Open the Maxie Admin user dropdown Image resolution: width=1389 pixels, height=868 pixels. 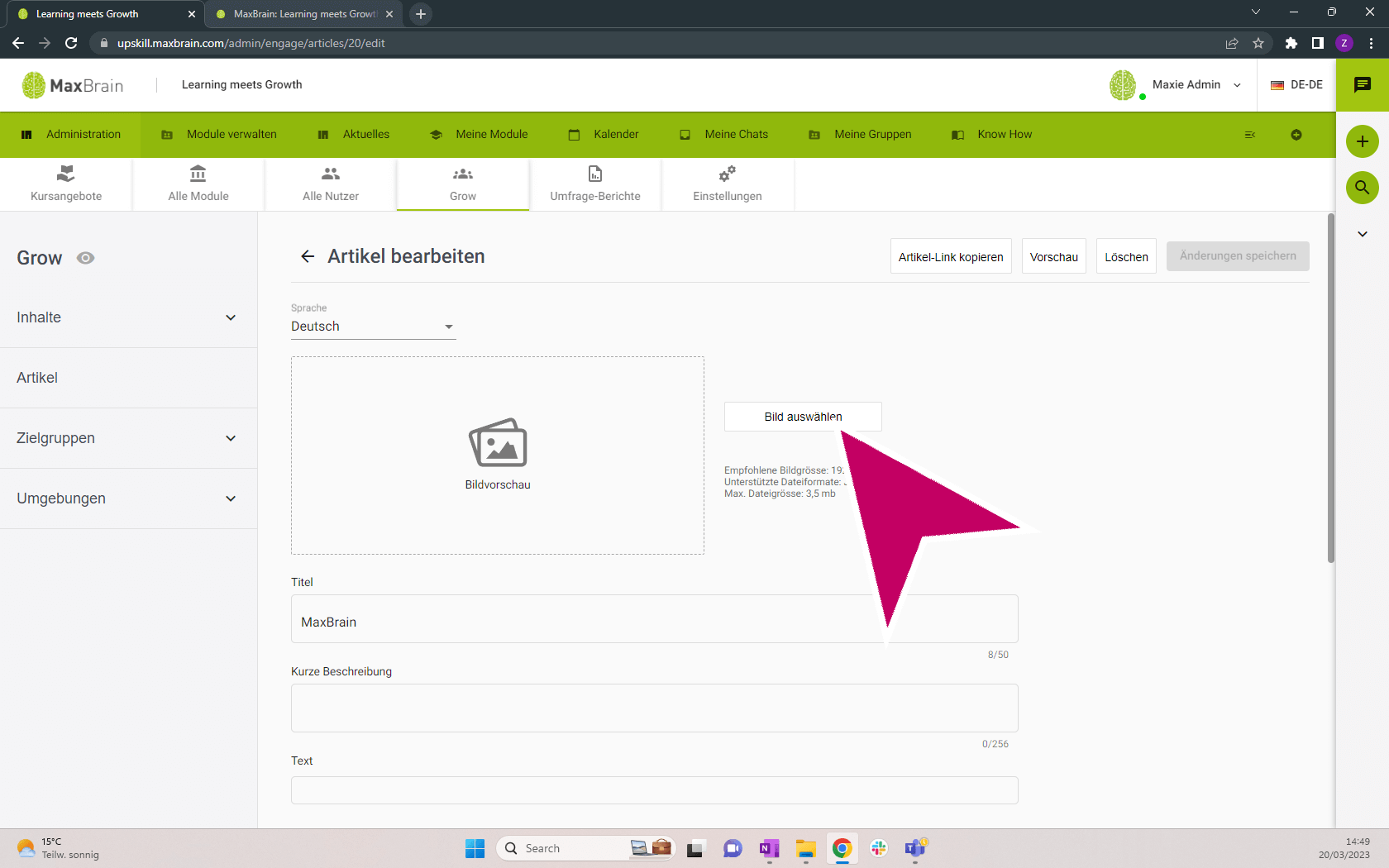1196,85
